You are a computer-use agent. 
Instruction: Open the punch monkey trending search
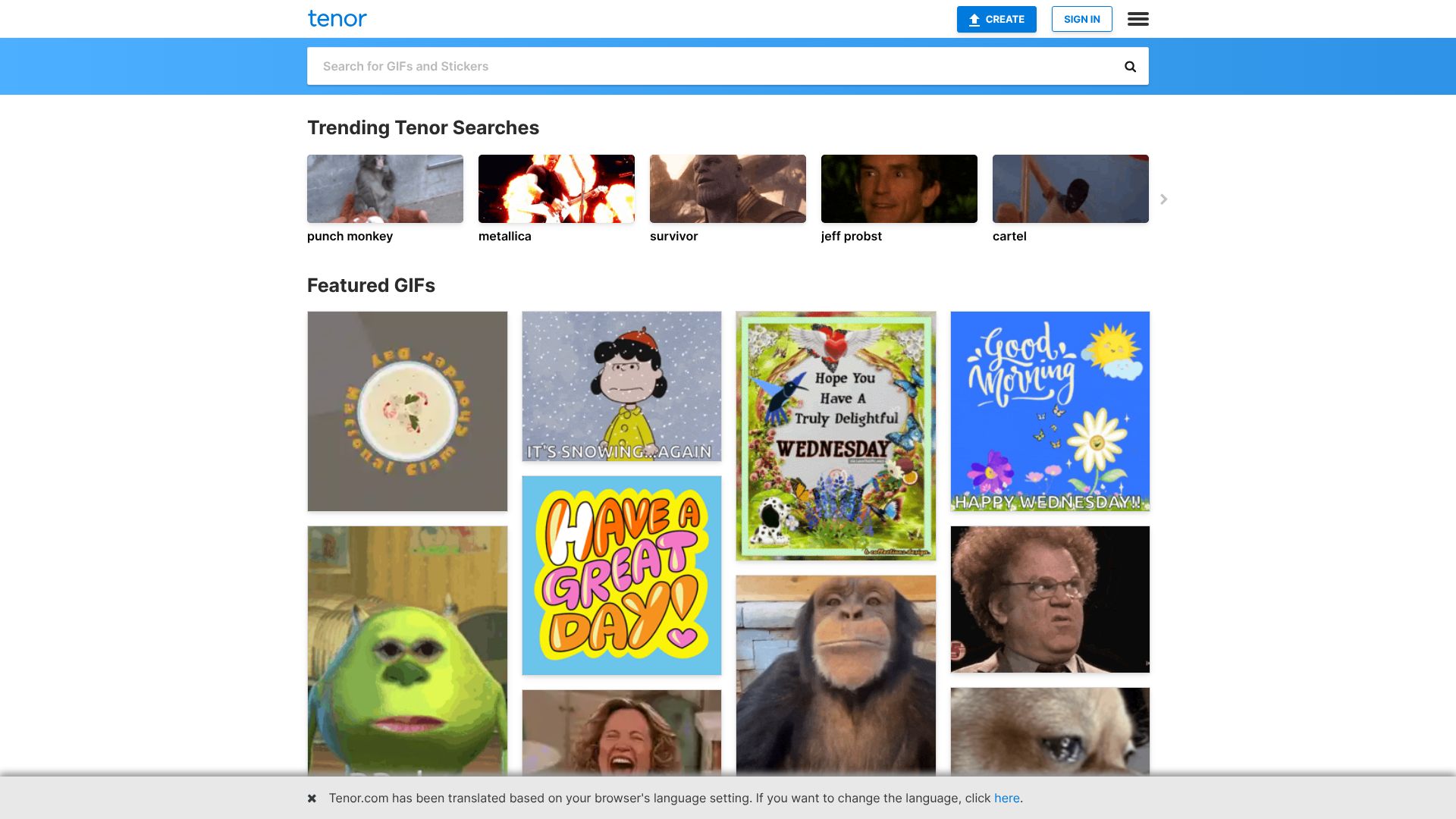[384, 190]
